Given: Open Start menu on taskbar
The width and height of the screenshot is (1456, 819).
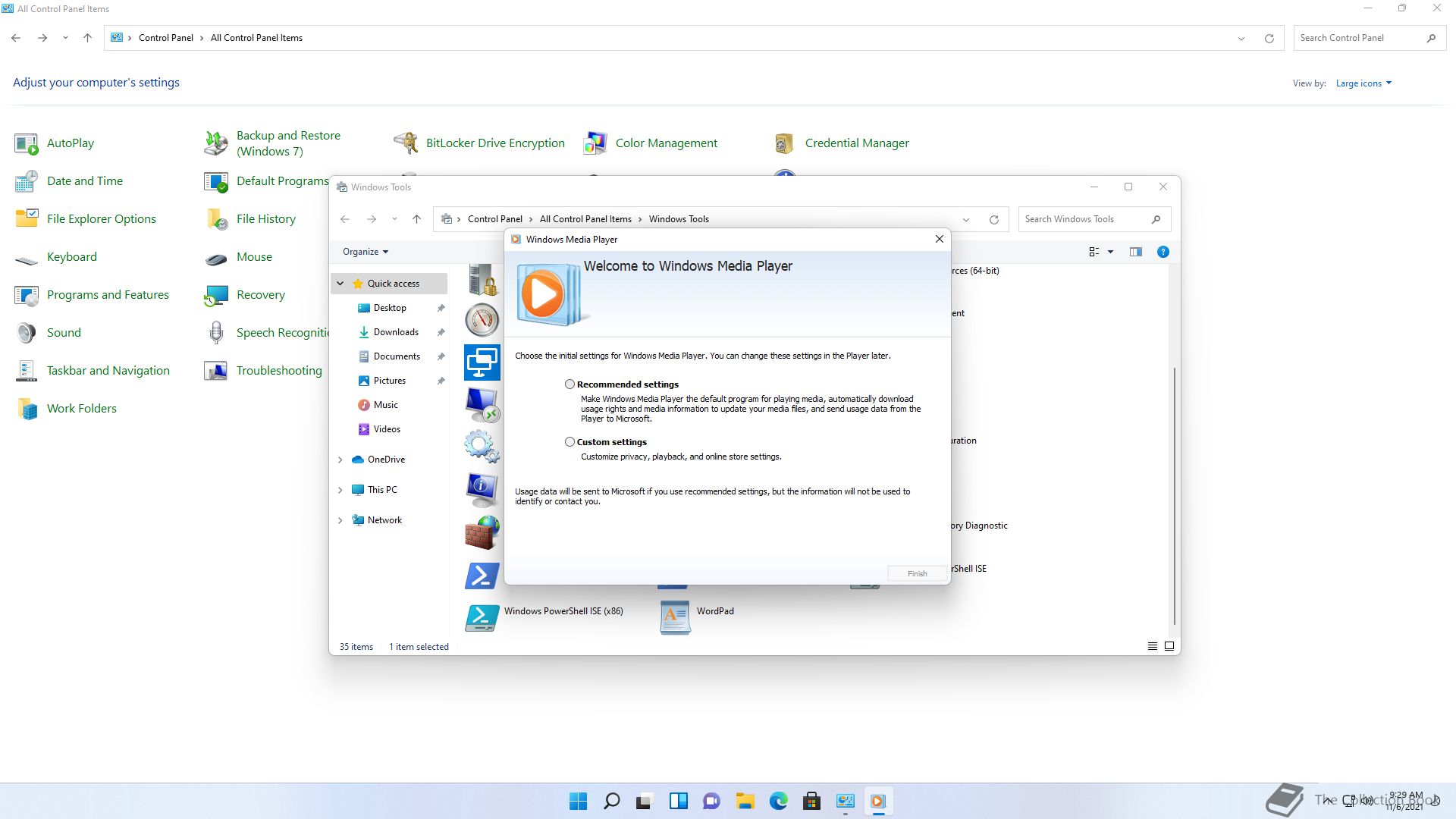Looking at the screenshot, I should pos(578,802).
